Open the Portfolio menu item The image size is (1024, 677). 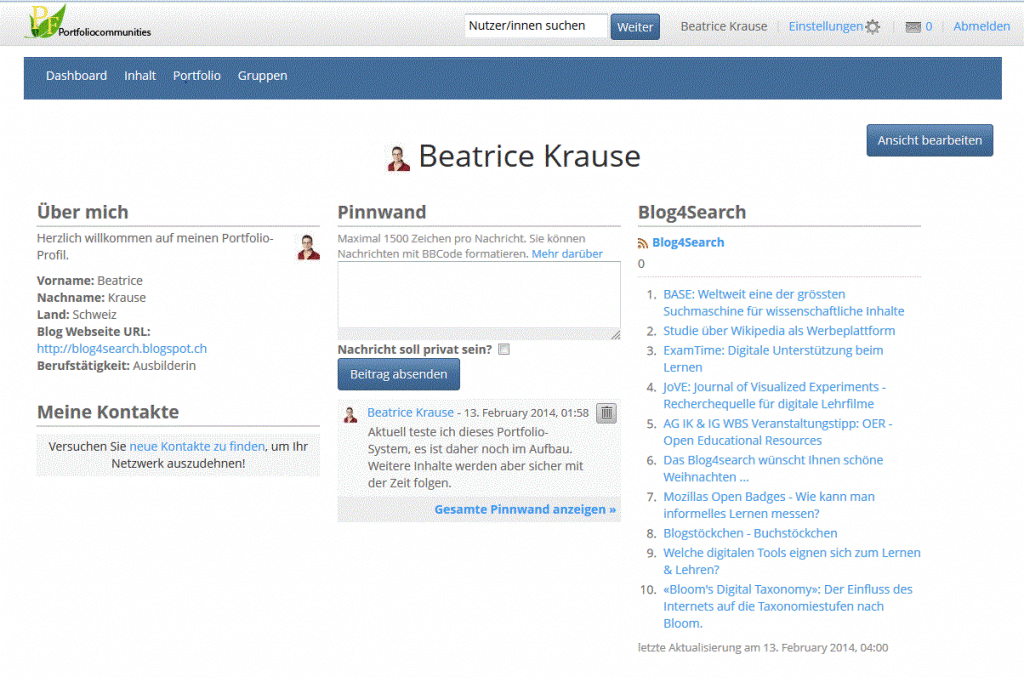197,76
